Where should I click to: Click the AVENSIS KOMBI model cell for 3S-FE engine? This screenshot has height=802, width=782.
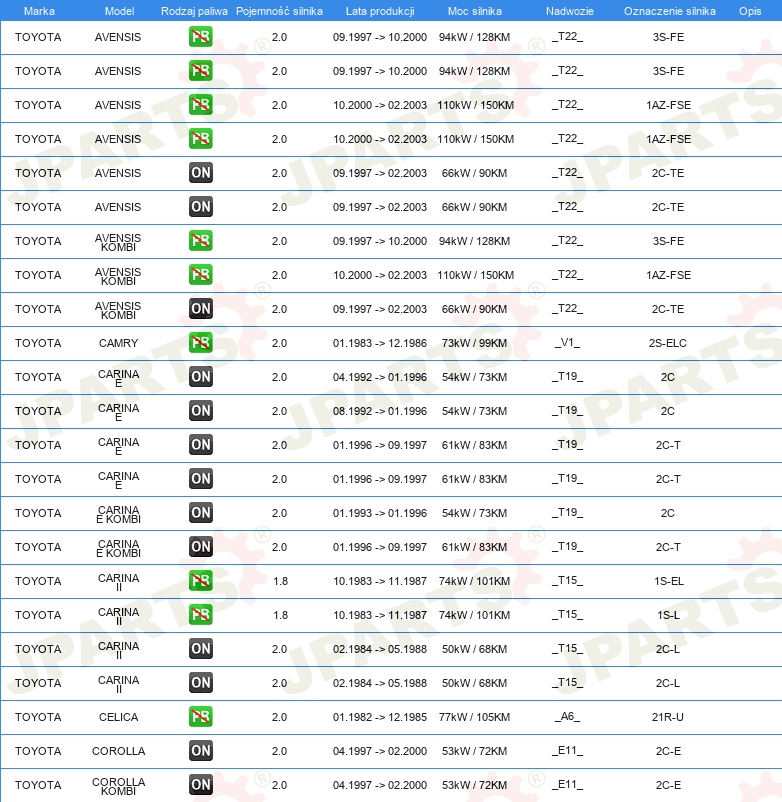click(118, 242)
